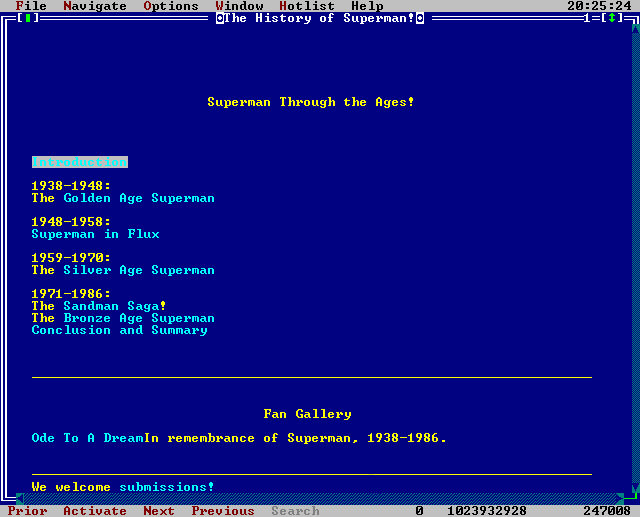This screenshot has width=640, height=517.
Task: Open the Help menu
Action: [x=367, y=6]
